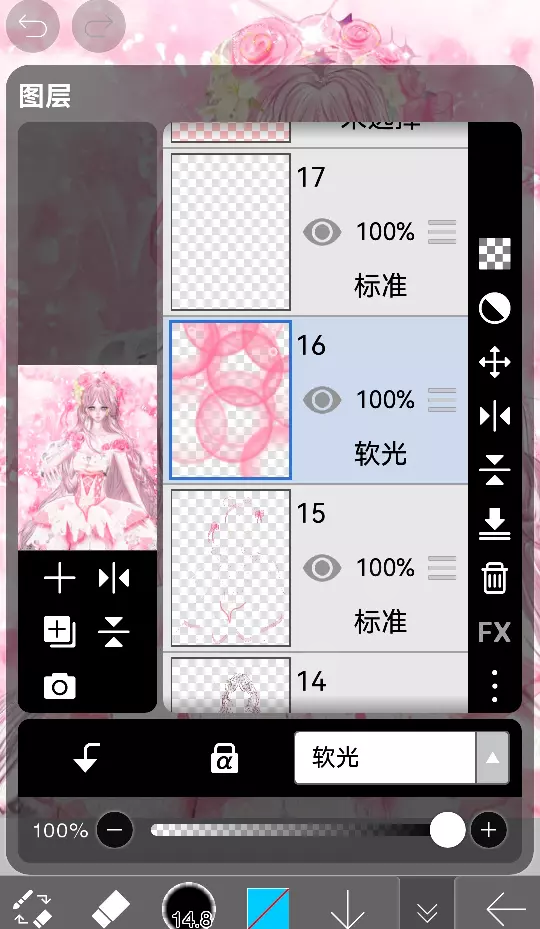Viewport: 540px width, 929px height.
Task: Add a new layer with plus icon
Action: (x=60, y=578)
